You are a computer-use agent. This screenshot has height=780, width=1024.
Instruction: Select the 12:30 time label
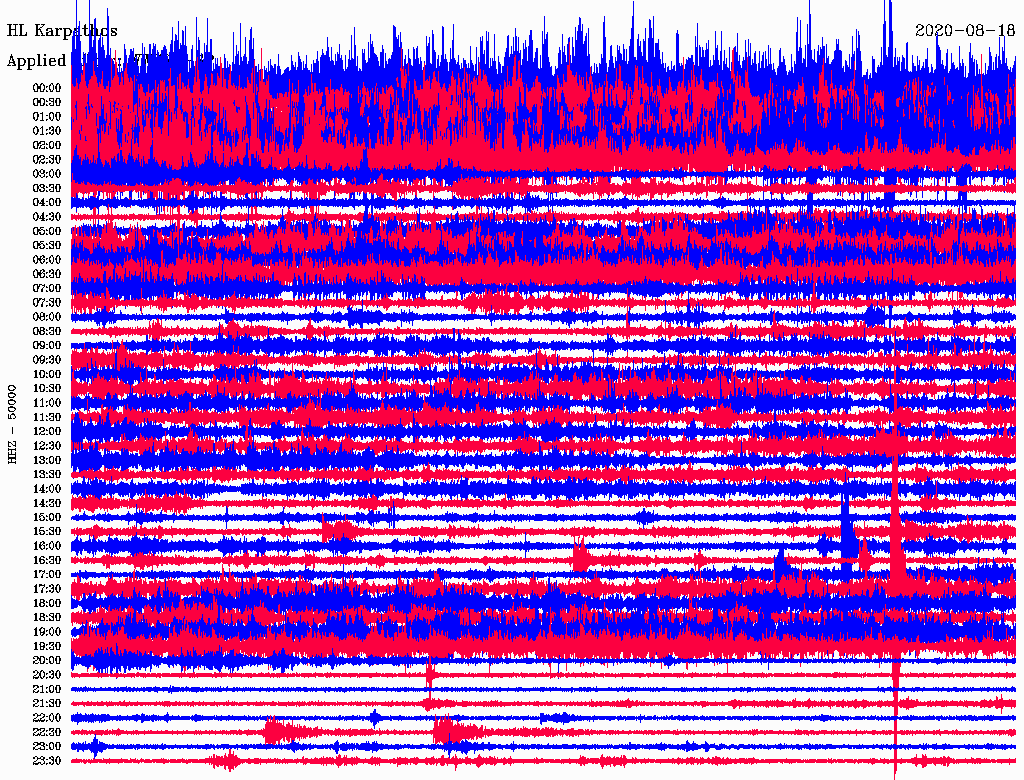(x=47, y=446)
